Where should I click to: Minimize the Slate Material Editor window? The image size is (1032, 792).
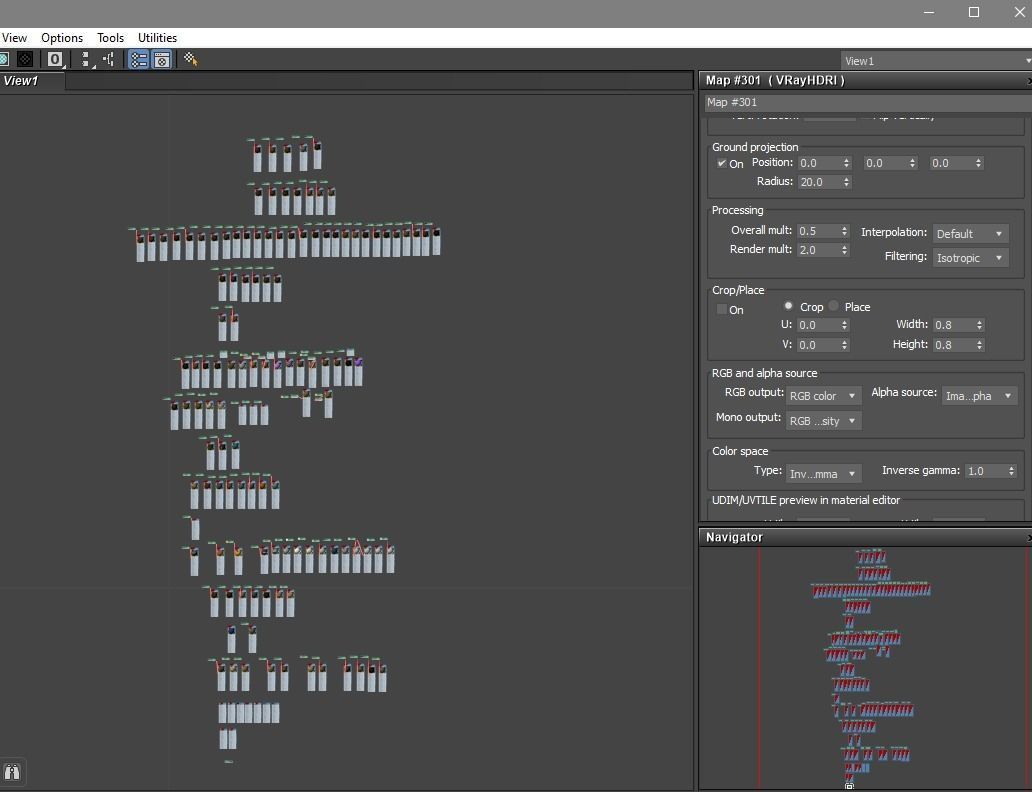point(929,12)
